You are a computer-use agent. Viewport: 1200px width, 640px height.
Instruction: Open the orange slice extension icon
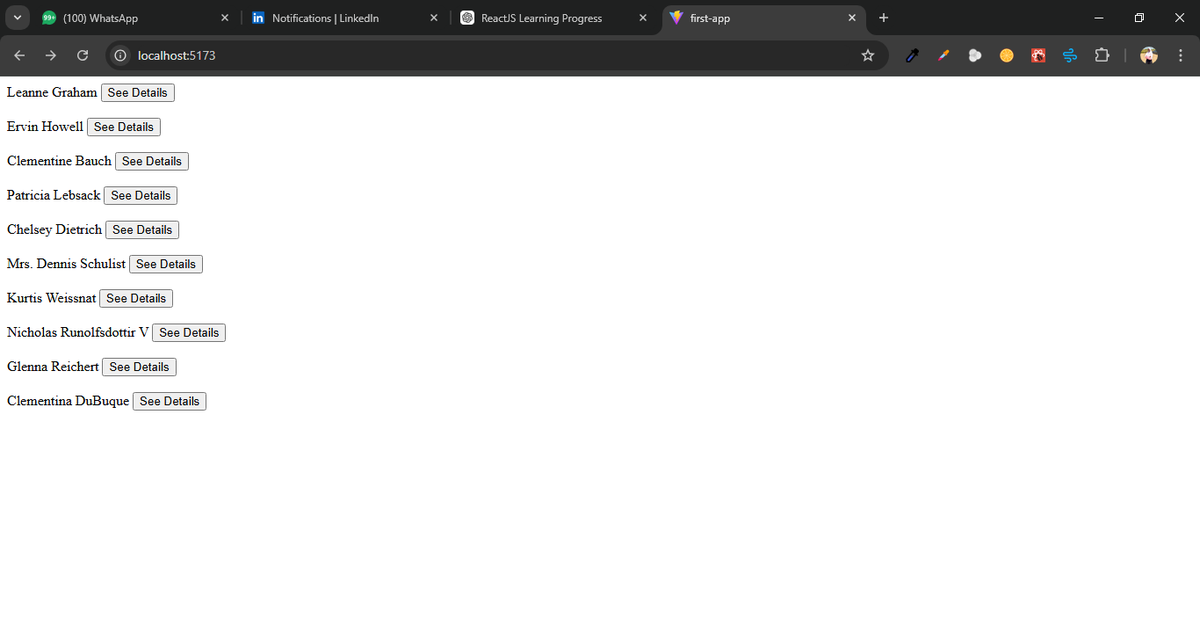point(1007,55)
